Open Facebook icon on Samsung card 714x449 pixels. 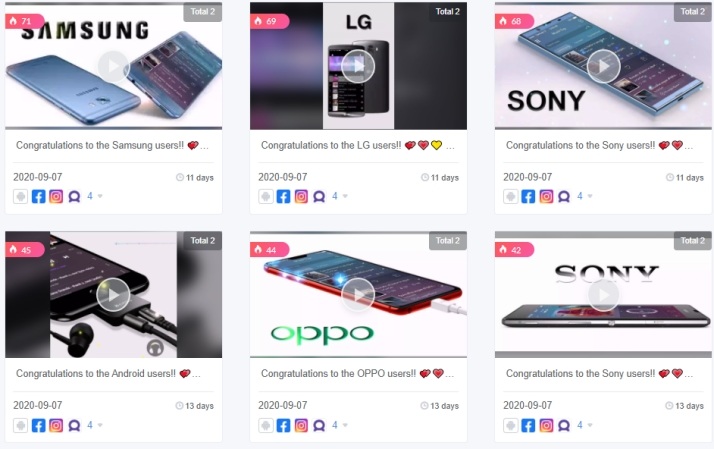tap(38, 197)
